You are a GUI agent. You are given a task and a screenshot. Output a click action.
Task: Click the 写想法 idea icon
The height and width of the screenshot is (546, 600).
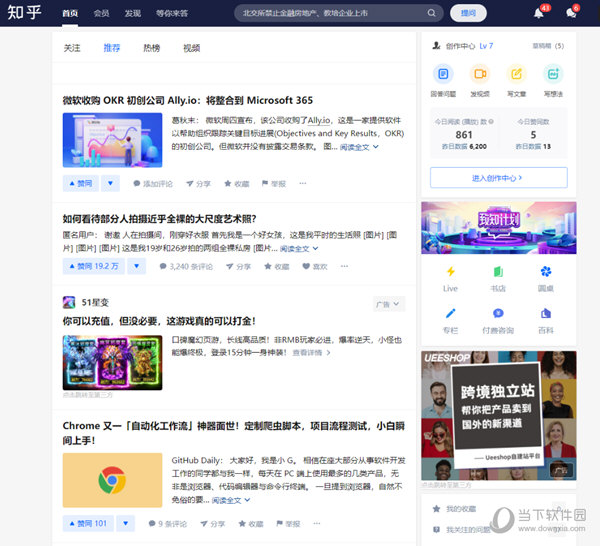[553, 73]
